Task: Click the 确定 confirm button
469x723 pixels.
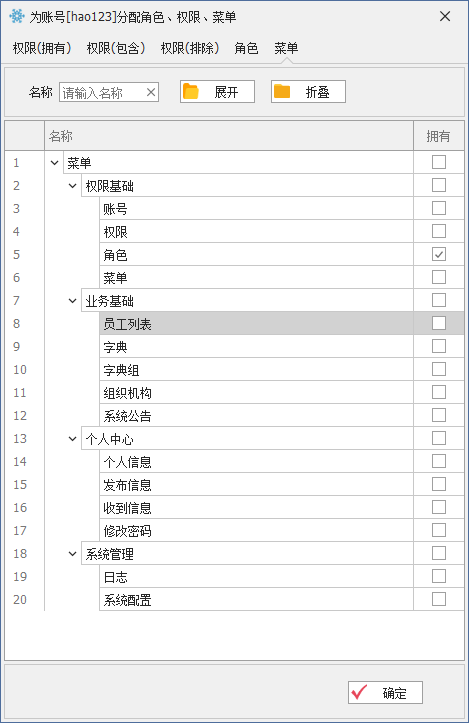Action: (385, 692)
